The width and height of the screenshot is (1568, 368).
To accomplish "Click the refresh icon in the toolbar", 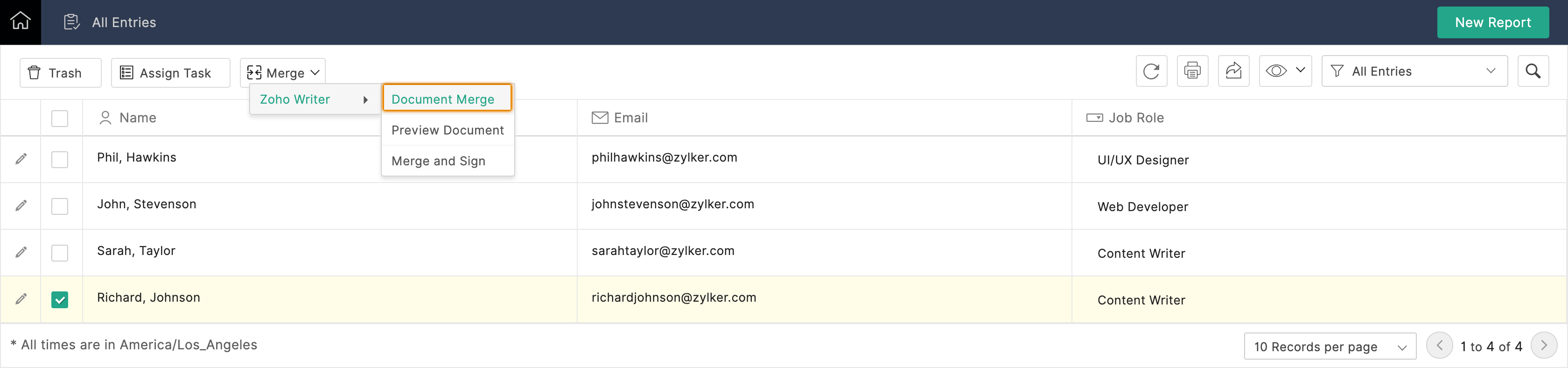I will point(1151,71).
